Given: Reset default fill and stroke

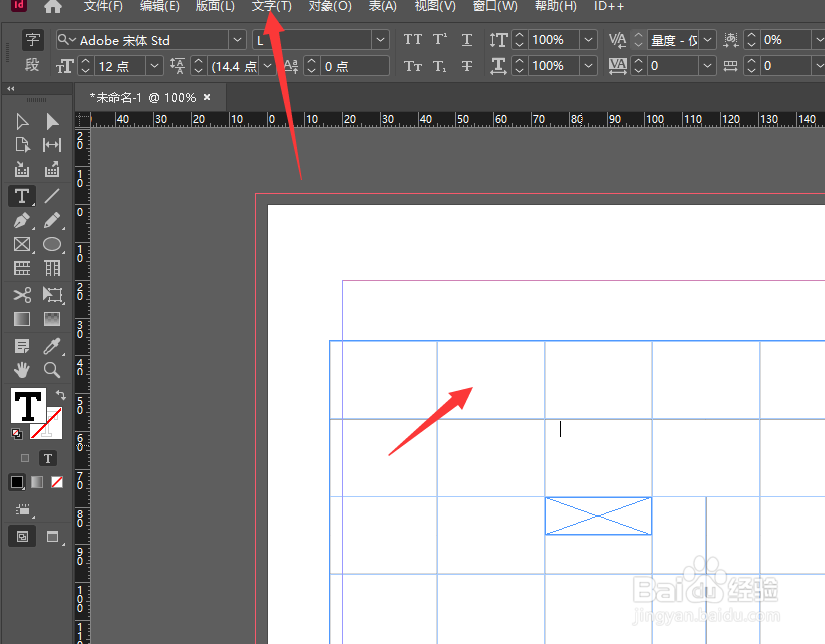Looking at the screenshot, I should [17, 434].
